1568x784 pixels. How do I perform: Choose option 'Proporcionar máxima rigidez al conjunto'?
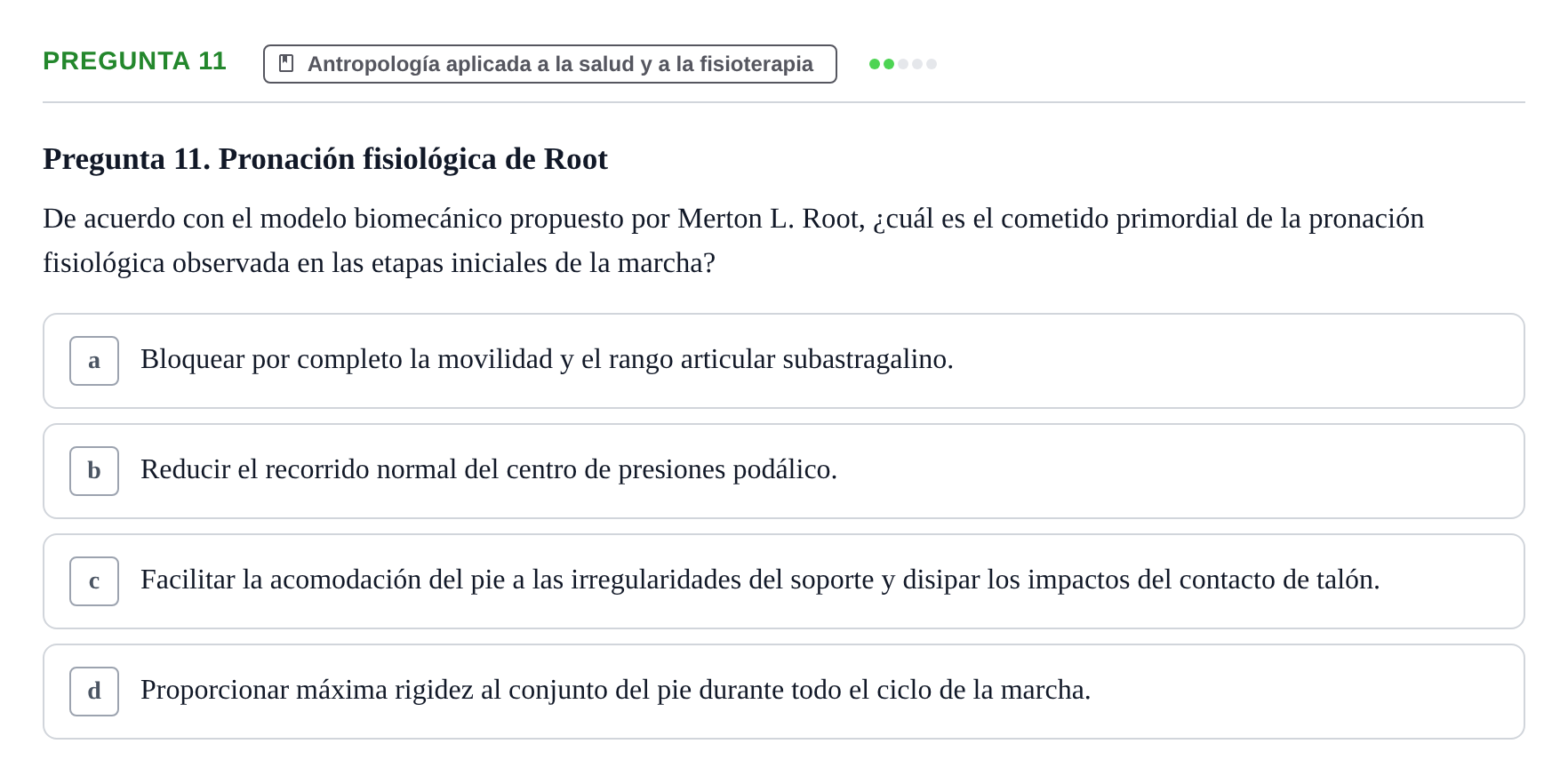click(784, 692)
